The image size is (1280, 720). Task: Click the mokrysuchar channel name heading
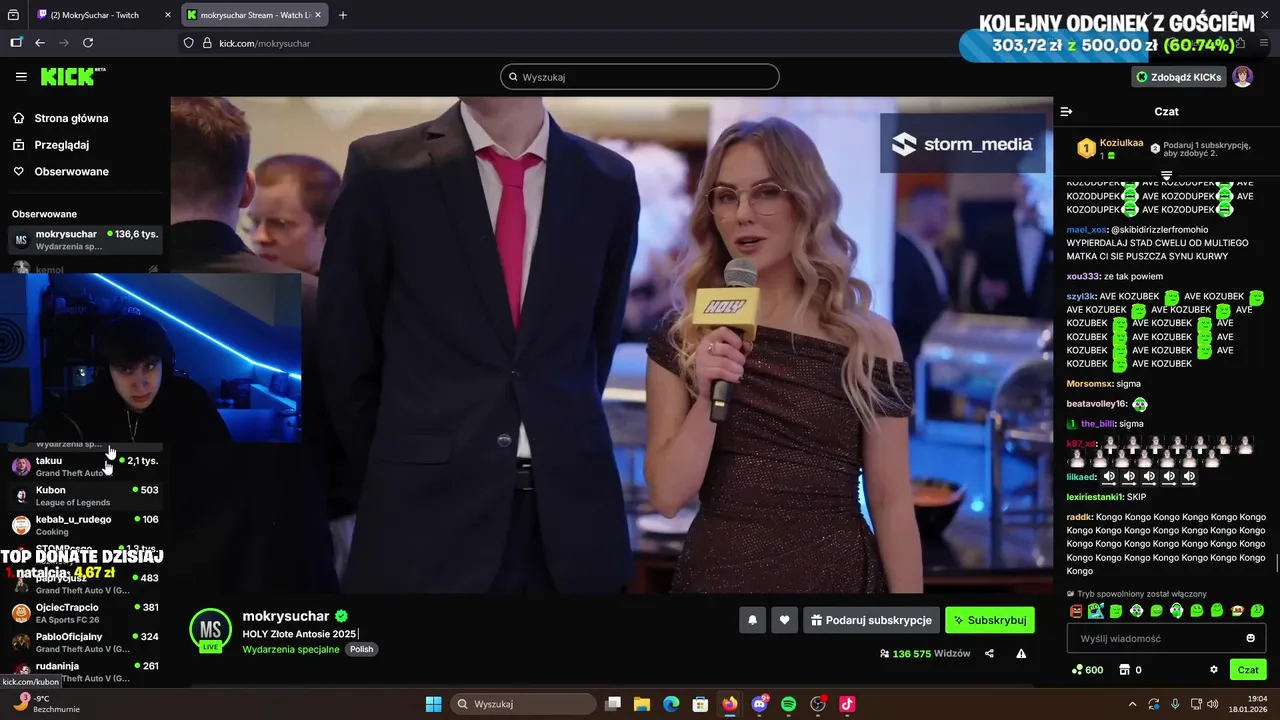tap(286, 616)
